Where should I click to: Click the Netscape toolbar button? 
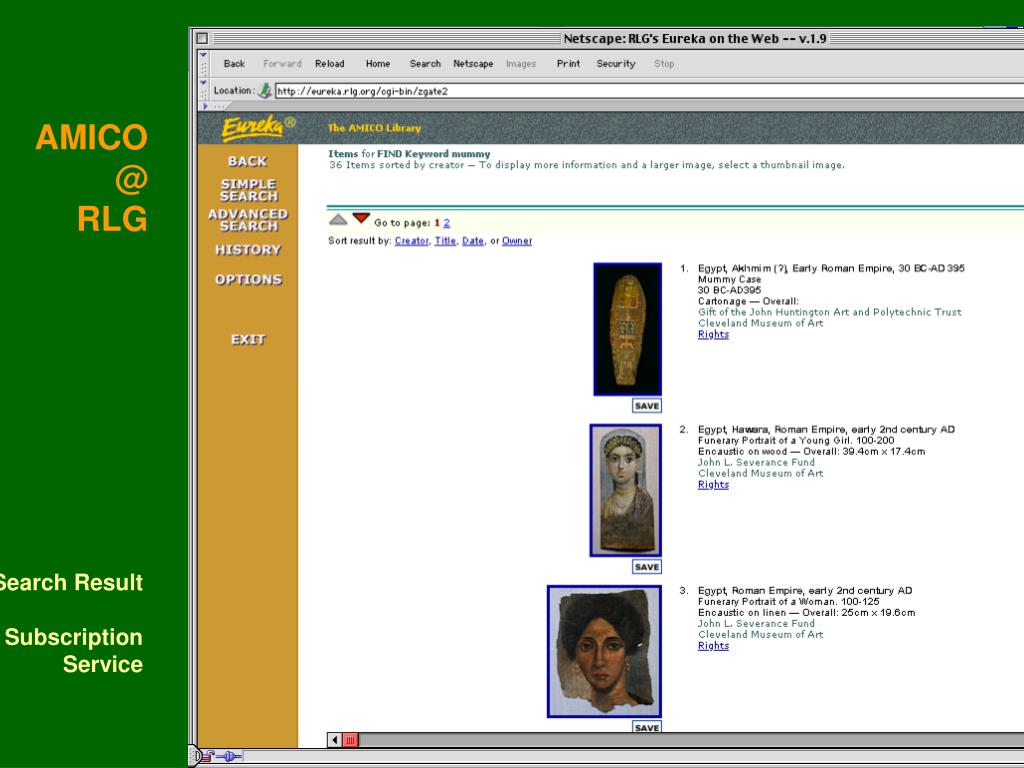point(473,63)
